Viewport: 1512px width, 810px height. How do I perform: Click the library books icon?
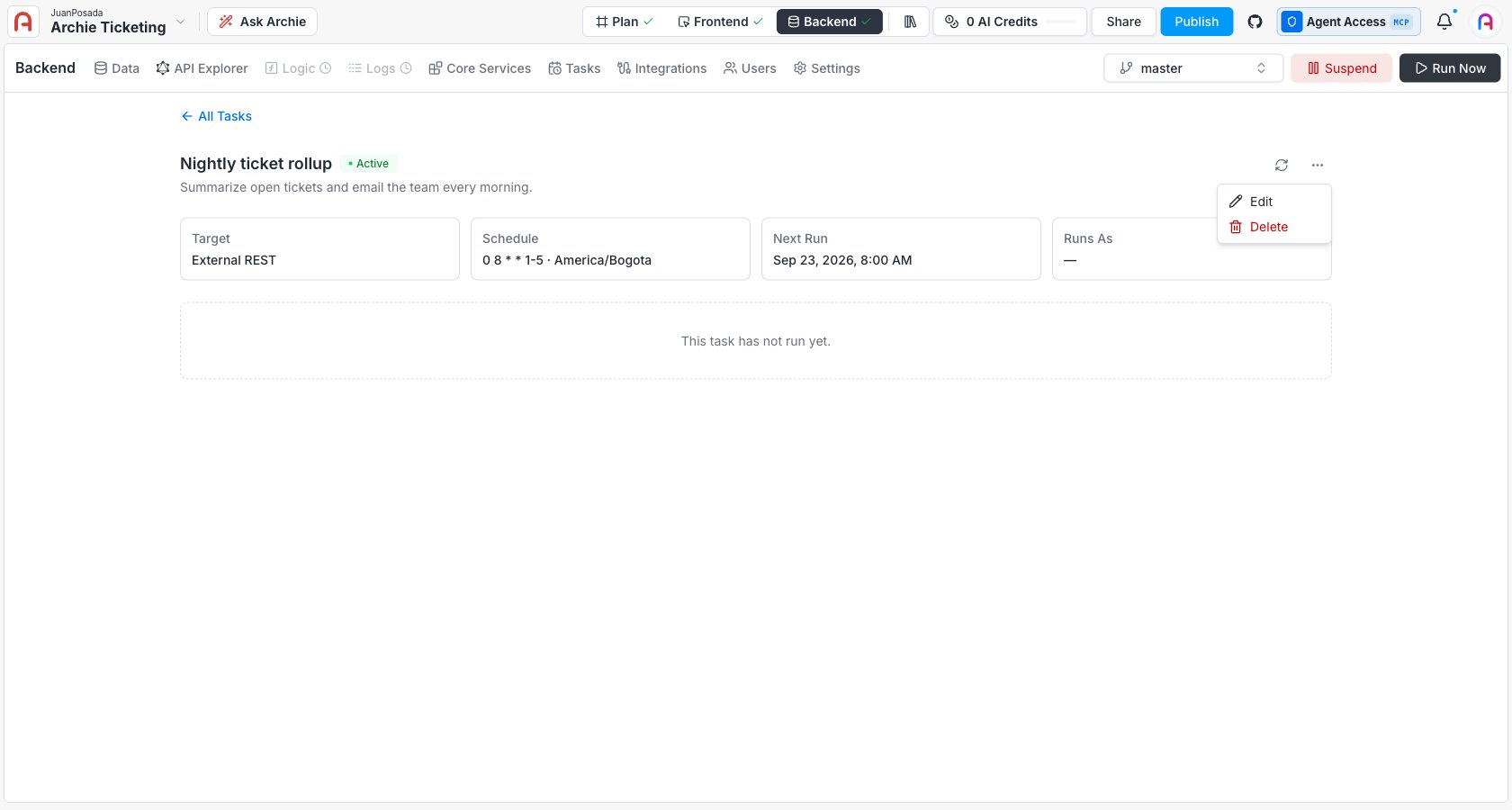click(910, 22)
